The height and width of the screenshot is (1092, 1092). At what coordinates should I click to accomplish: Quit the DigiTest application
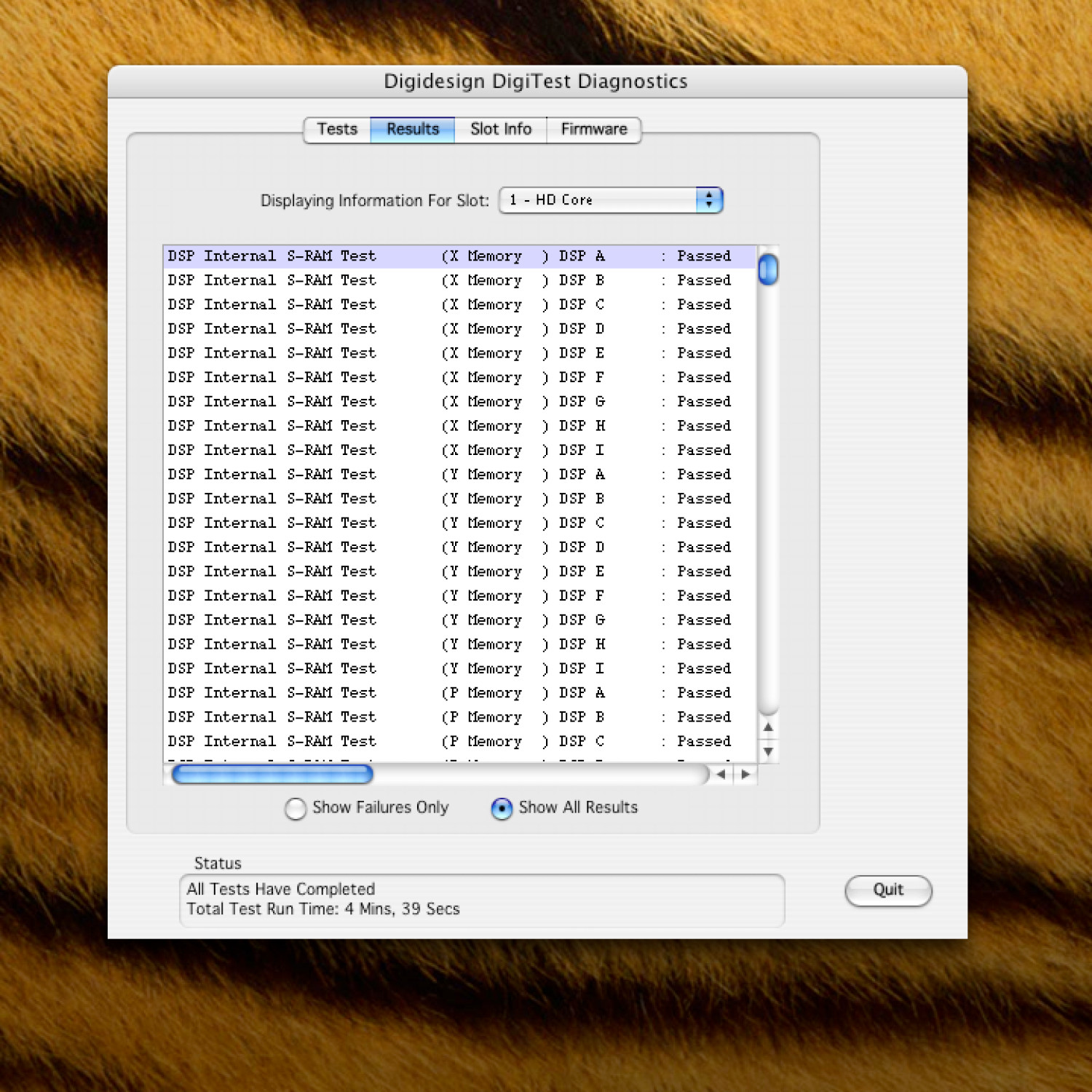pos(888,890)
